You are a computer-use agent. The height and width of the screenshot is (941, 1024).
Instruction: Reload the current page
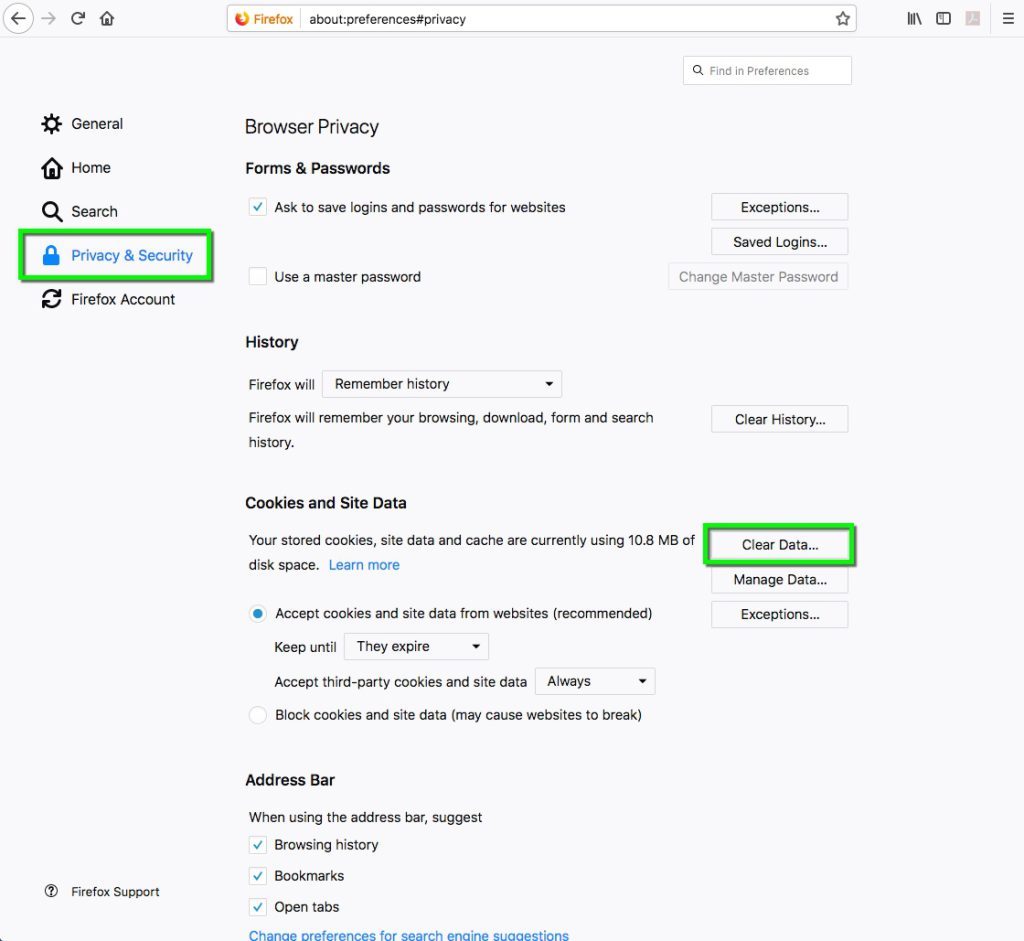coord(78,19)
